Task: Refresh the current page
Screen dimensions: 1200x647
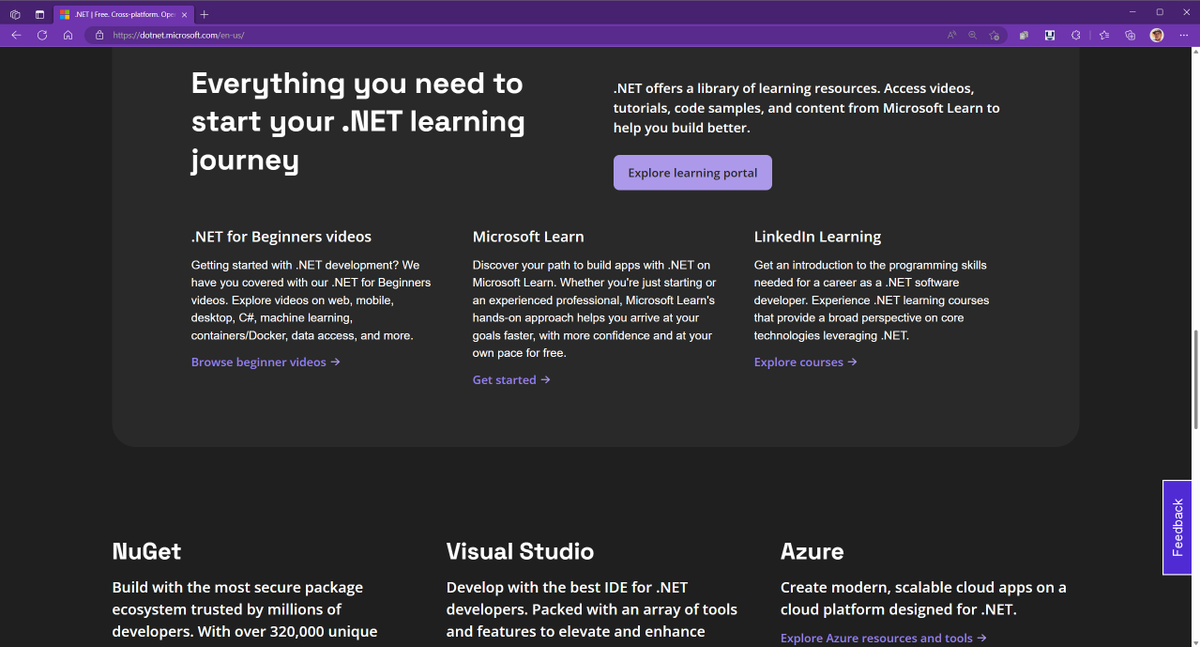Action: pyautogui.click(x=42, y=35)
